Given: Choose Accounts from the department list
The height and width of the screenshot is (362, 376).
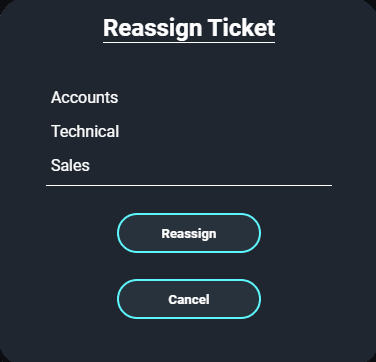Looking at the screenshot, I should [189, 97].
